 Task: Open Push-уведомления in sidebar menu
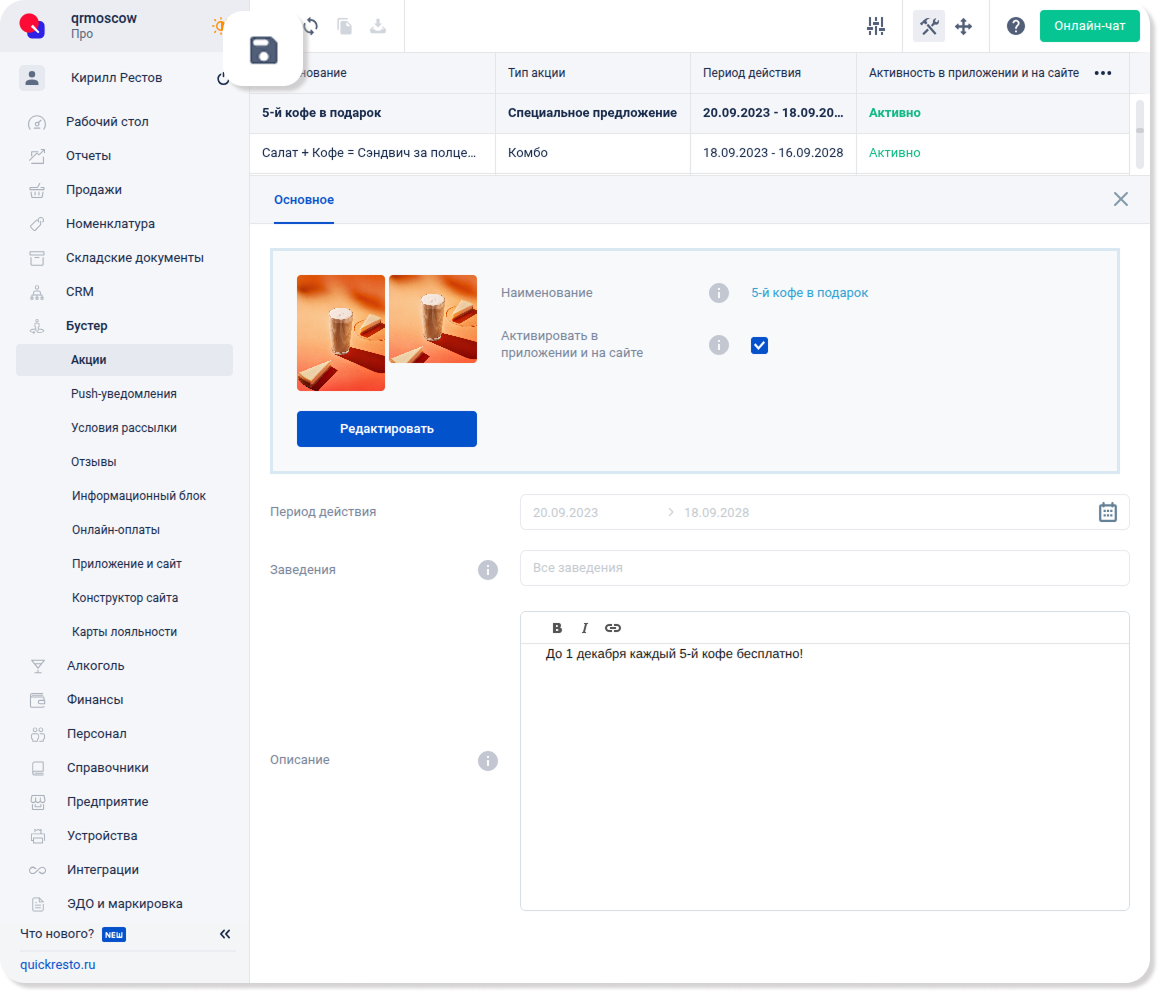(x=124, y=394)
